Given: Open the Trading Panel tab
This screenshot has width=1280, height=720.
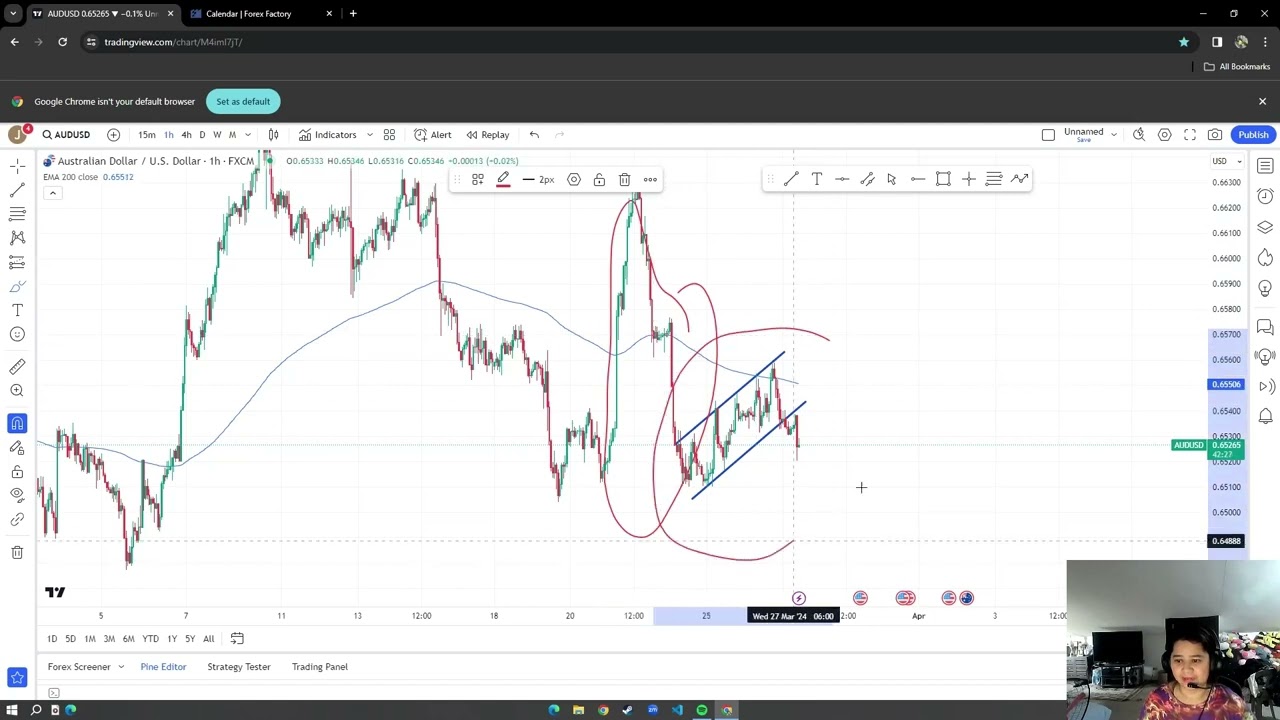Looking at the screenshot, I should 320,667.
